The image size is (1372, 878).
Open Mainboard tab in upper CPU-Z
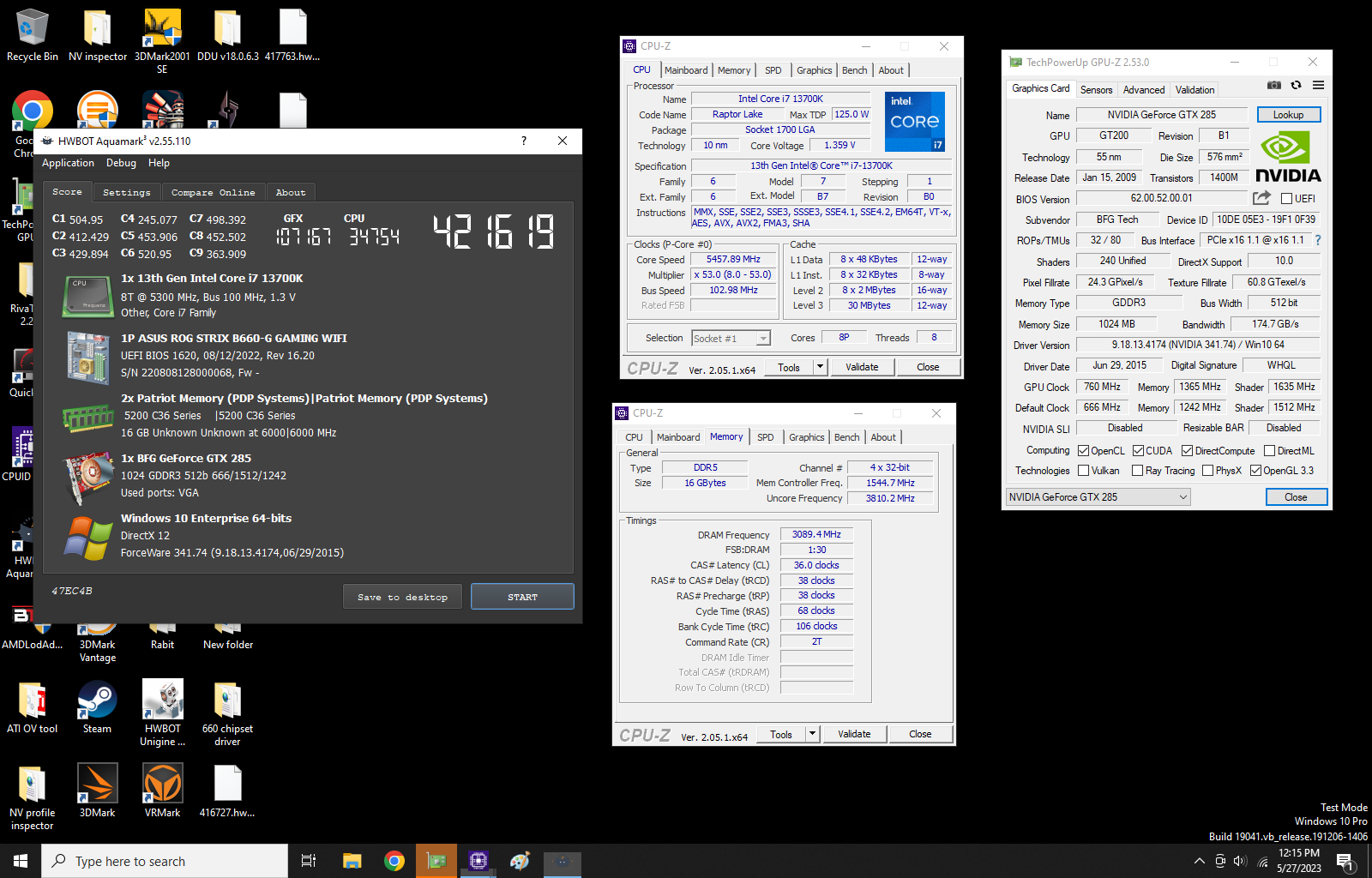686,70
